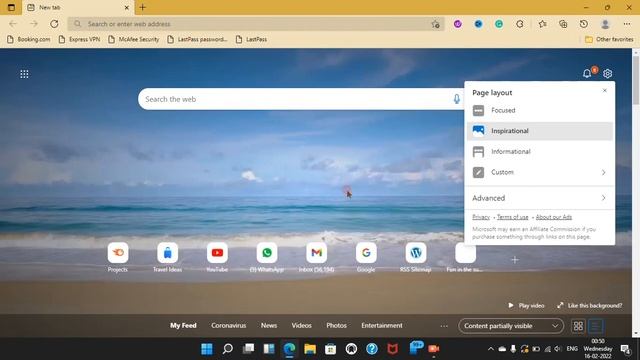The image size is (640, 360).
Task: Open File Explorer from the taskbar
Action: (x=310, y=349)
